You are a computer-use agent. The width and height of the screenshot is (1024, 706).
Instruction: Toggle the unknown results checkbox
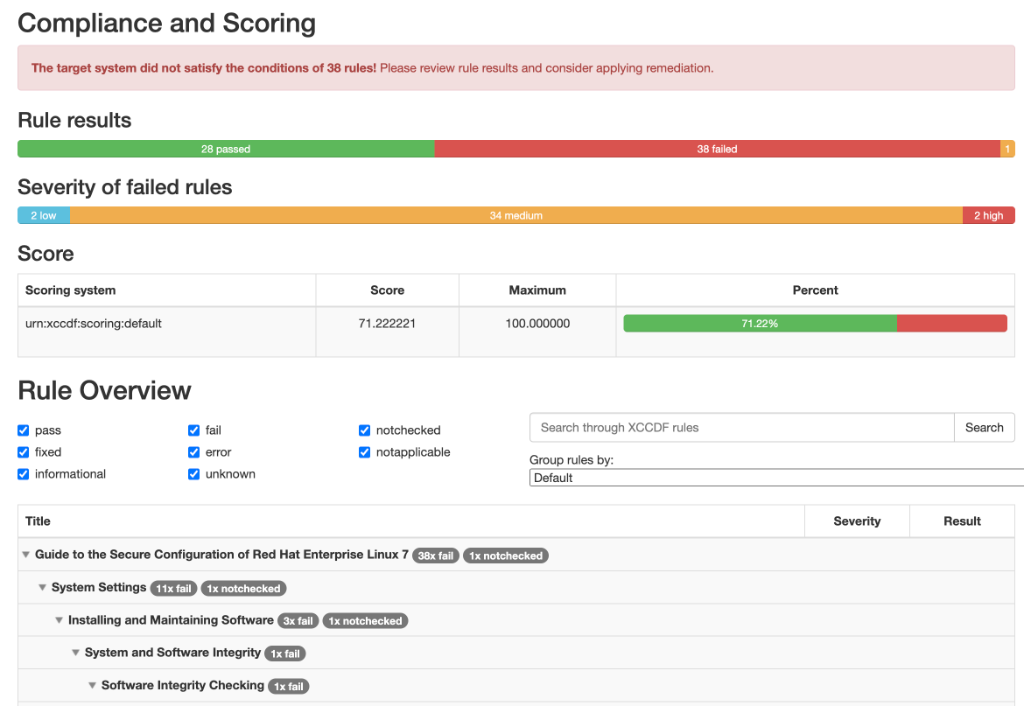pyautogui.click(x=194, y=474)
